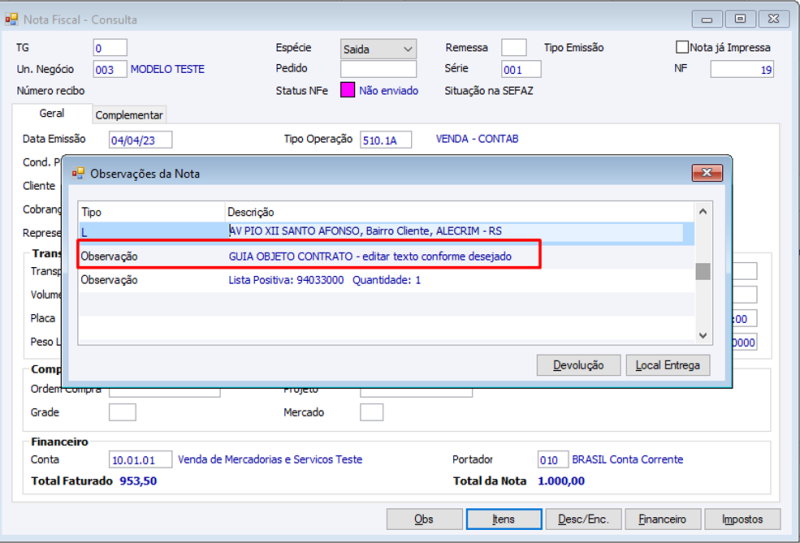Image resolution: width=800 pixels, height=543 pixels.
Task: Click the NF field showing 19
Action: [x=742, y=69]
